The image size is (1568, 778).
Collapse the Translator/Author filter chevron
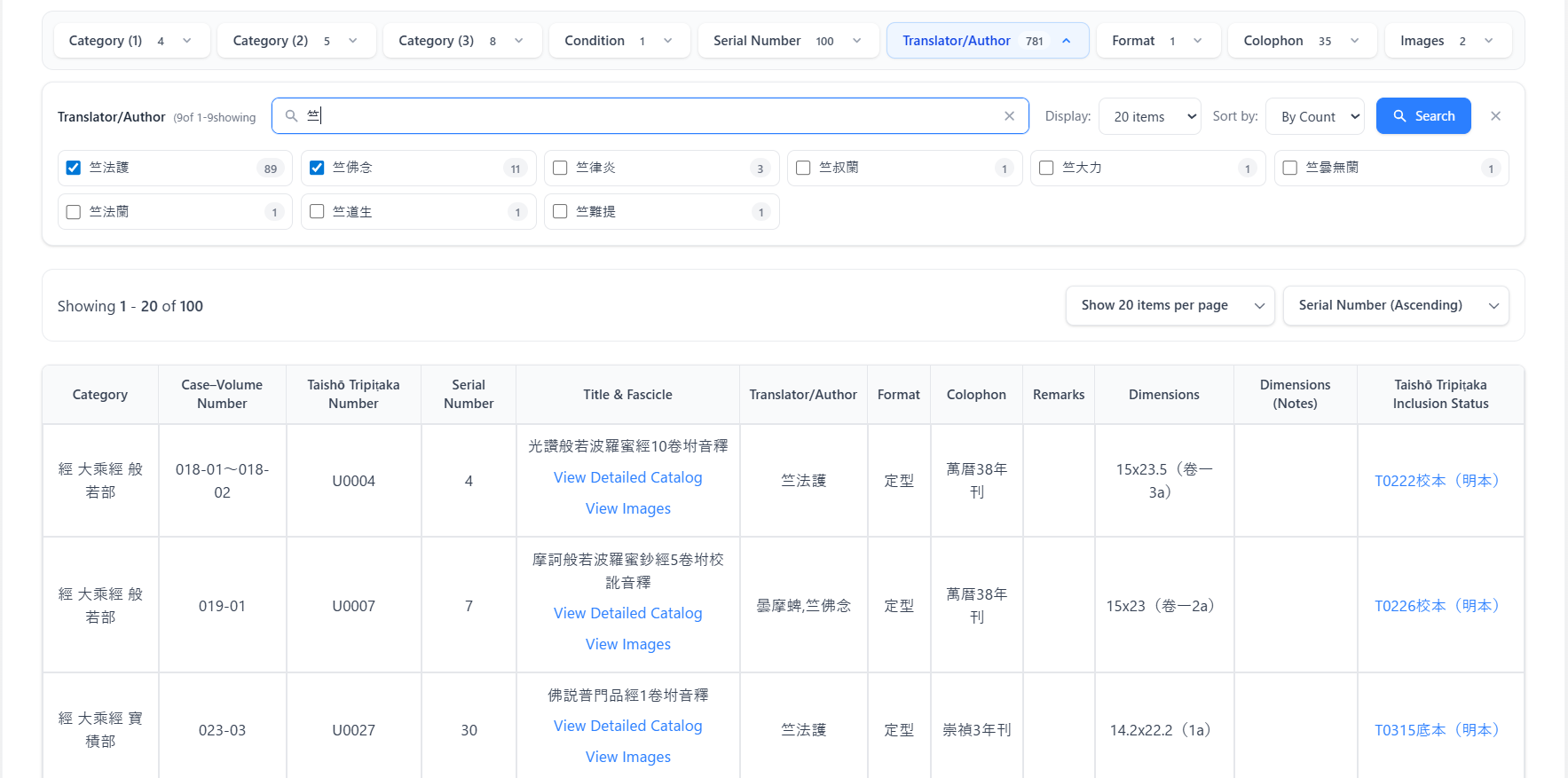(x=1066, y=41)
